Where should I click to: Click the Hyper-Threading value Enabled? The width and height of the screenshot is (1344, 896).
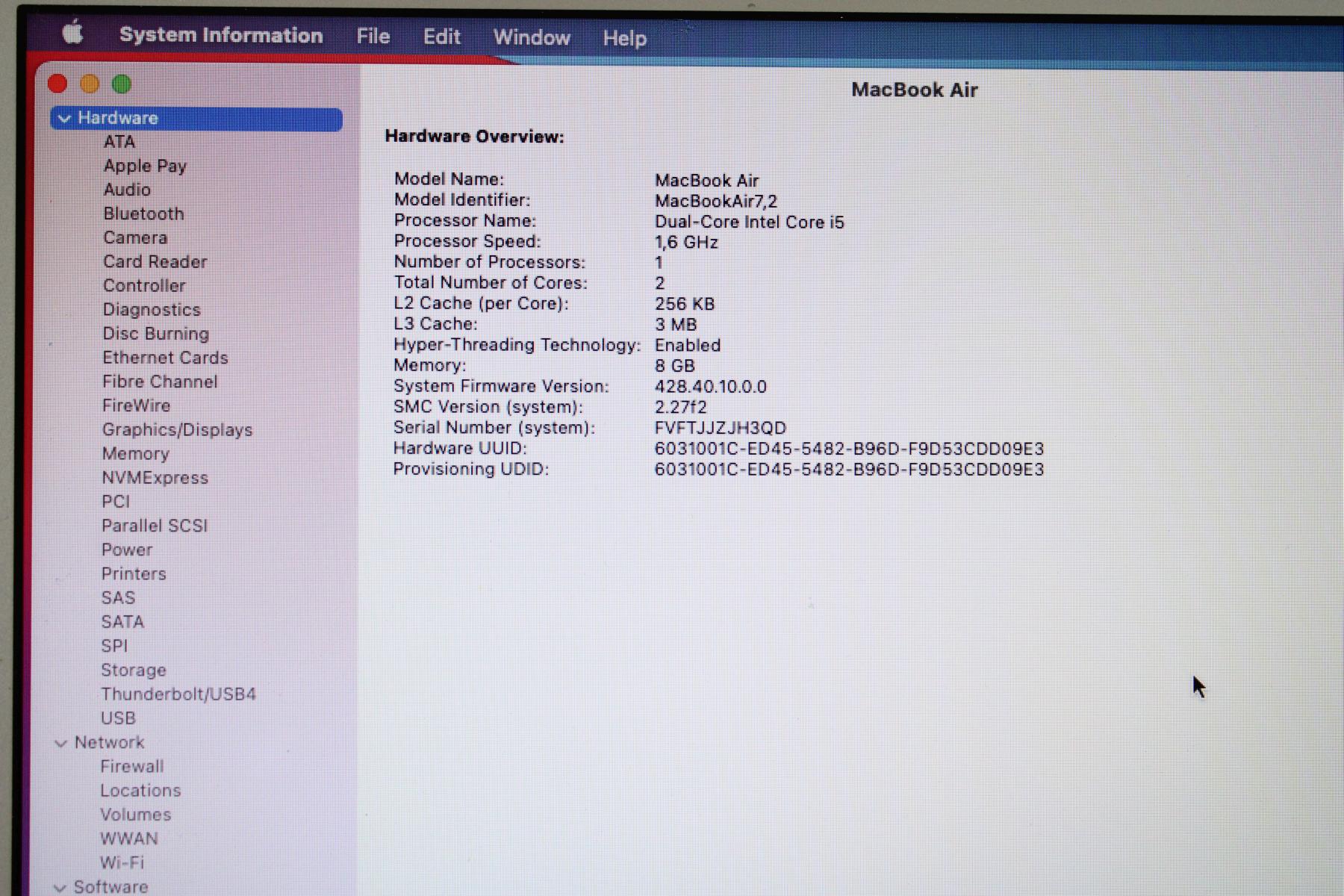pyautogui.click(x=687, y=345)
